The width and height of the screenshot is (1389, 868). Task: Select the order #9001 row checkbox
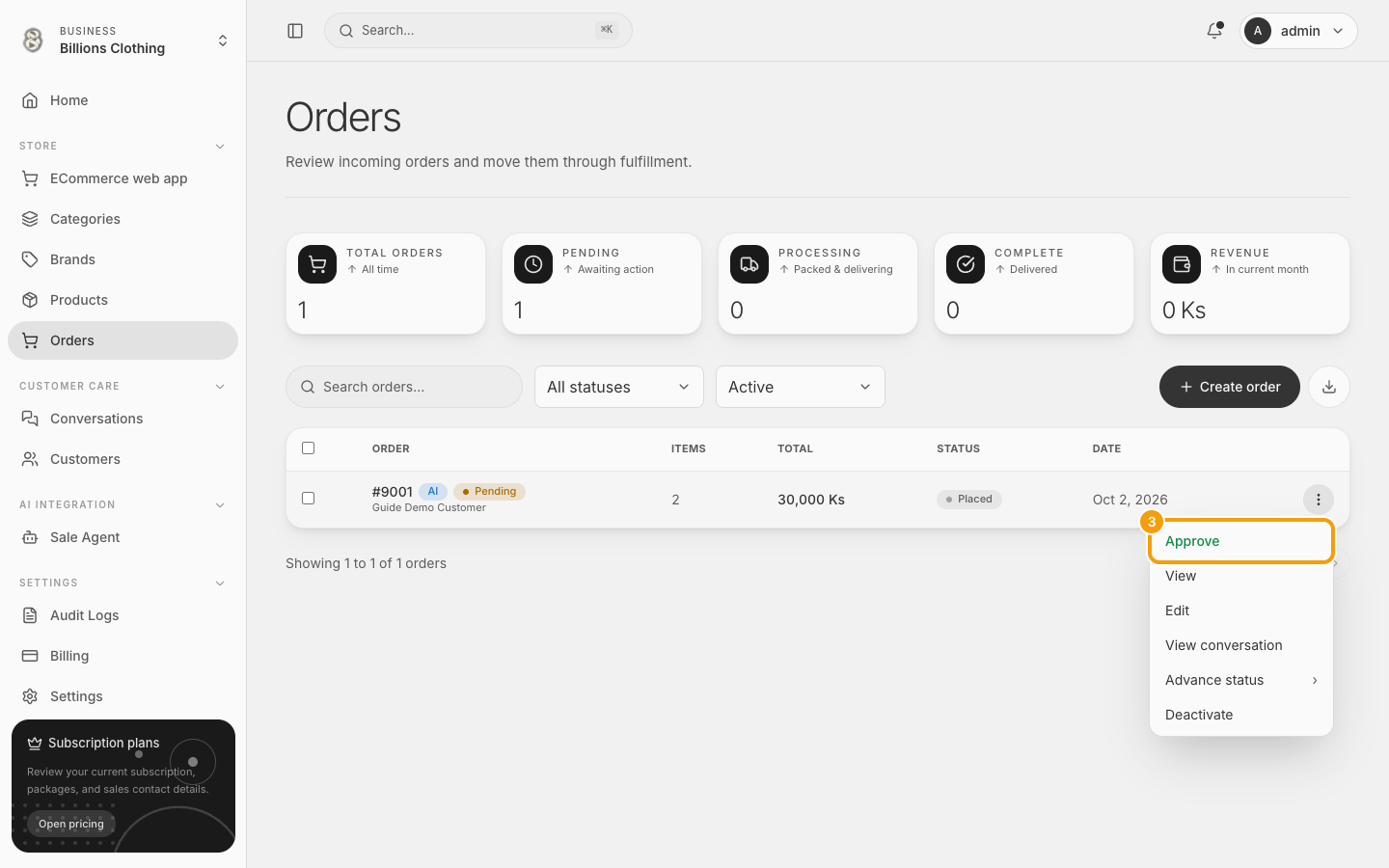tap(309, 499)
